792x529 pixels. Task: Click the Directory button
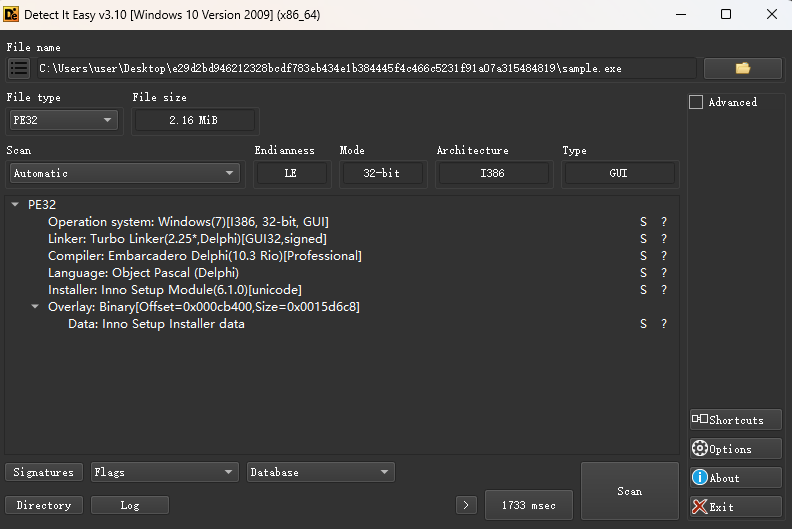click(x=44, y=505)
